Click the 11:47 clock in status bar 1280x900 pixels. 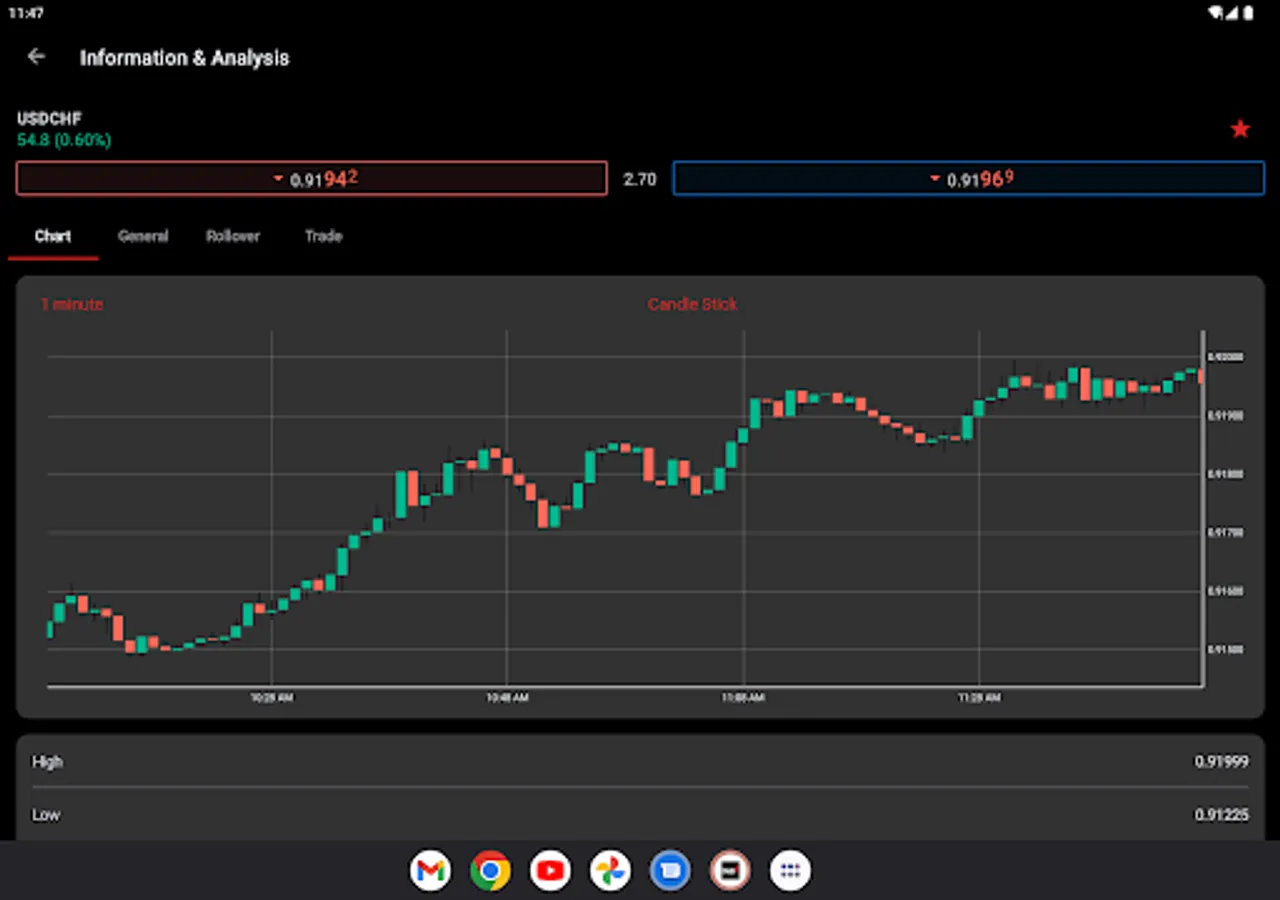[x=26, y=13]
